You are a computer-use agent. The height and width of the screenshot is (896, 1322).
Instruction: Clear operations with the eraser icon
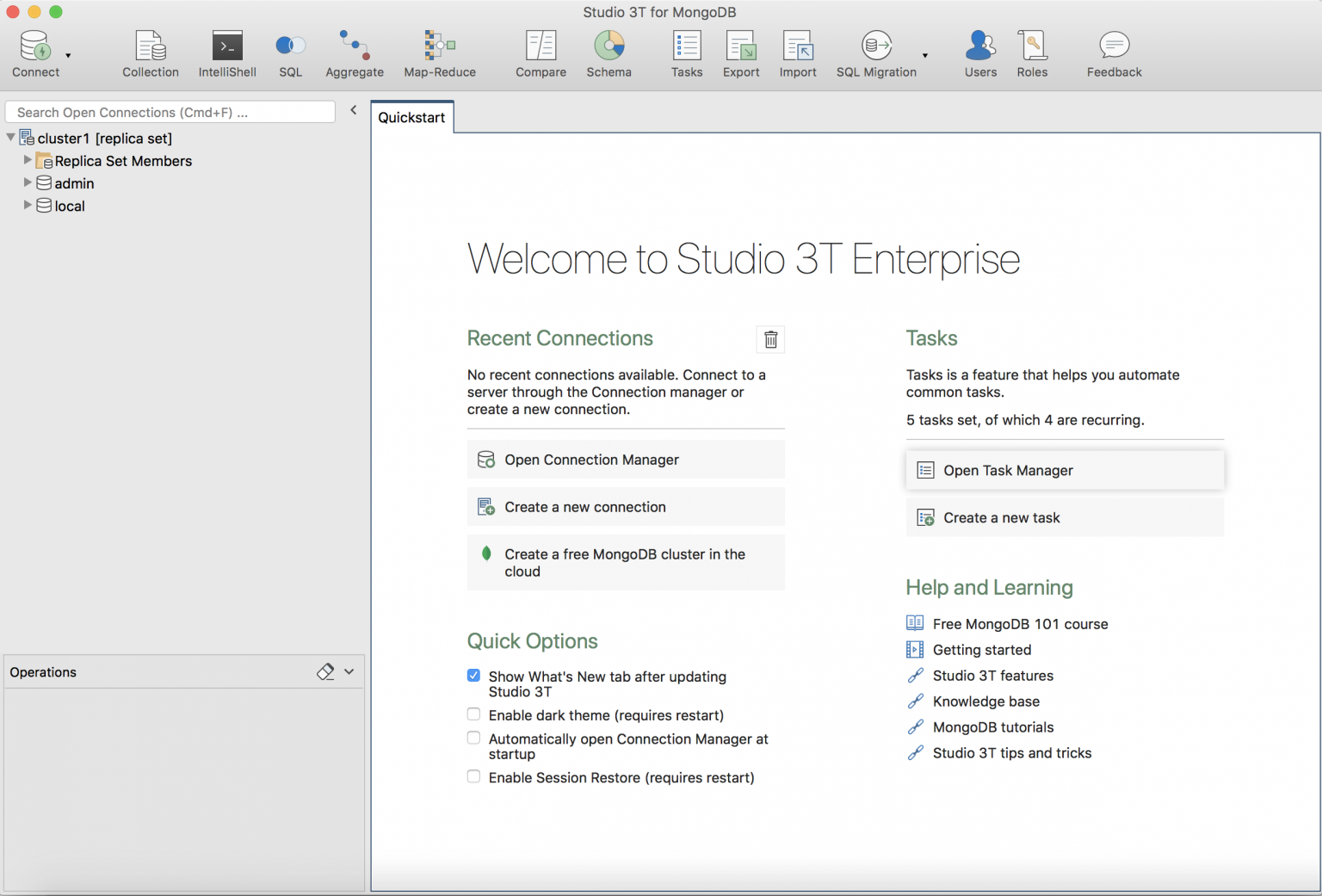325,672
